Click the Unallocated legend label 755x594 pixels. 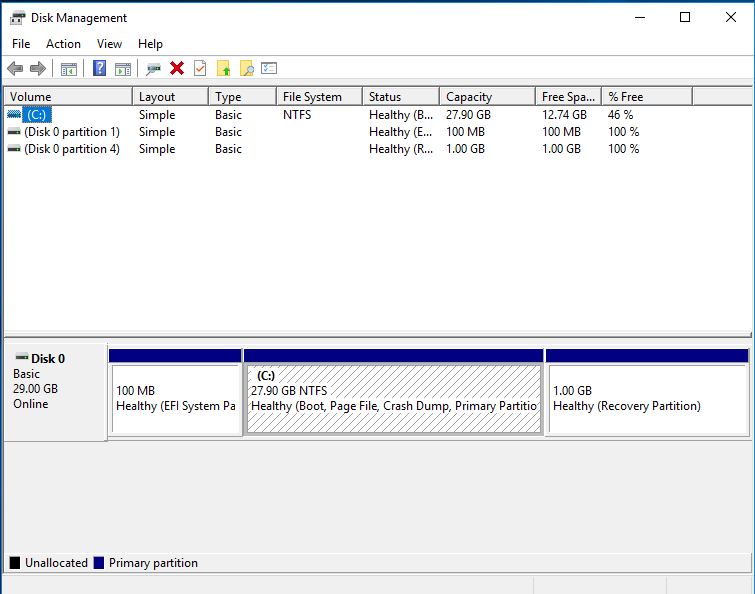pyautogui.click(x=56, y=563)
